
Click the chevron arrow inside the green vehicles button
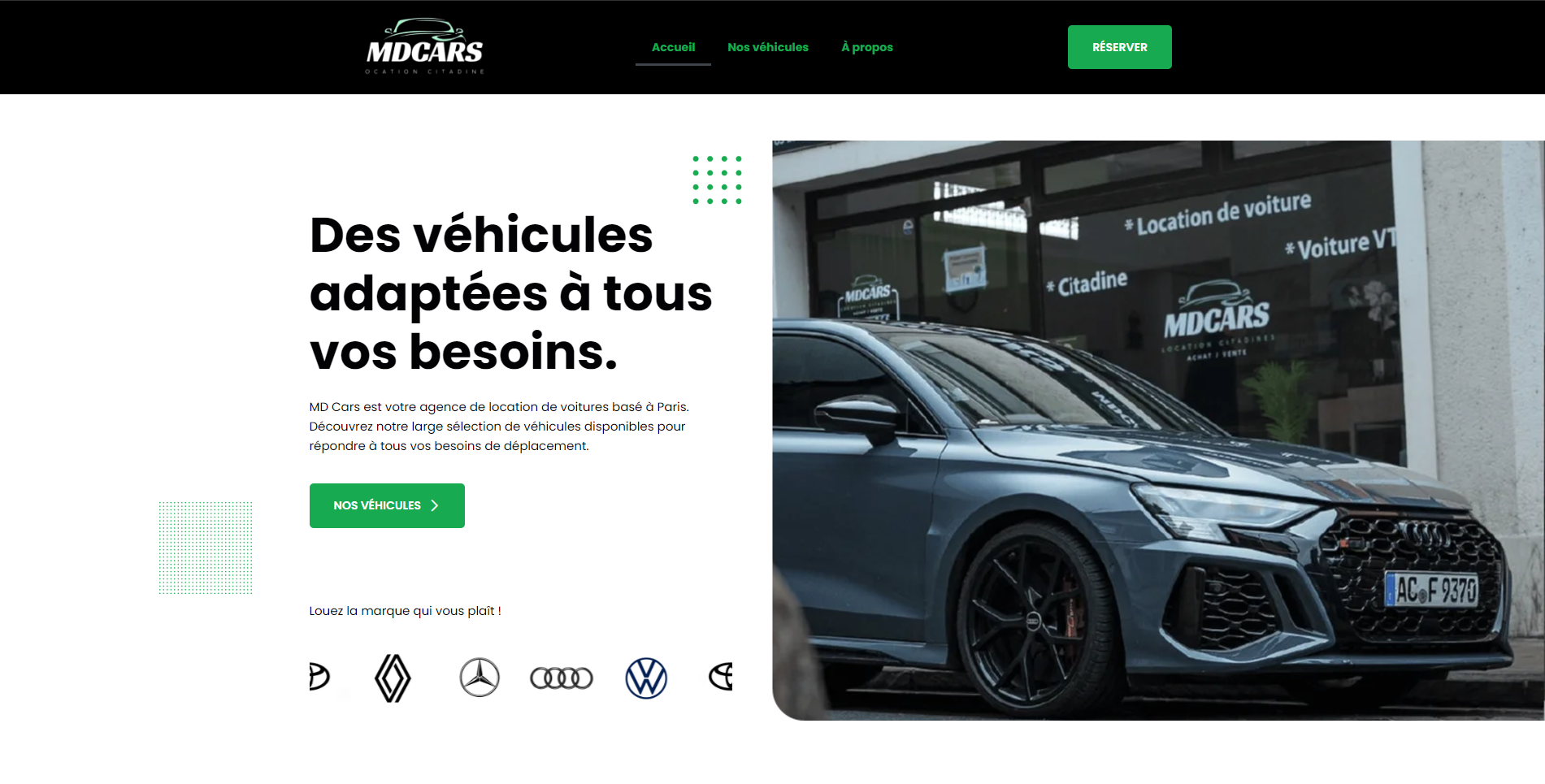click(435, 505)
